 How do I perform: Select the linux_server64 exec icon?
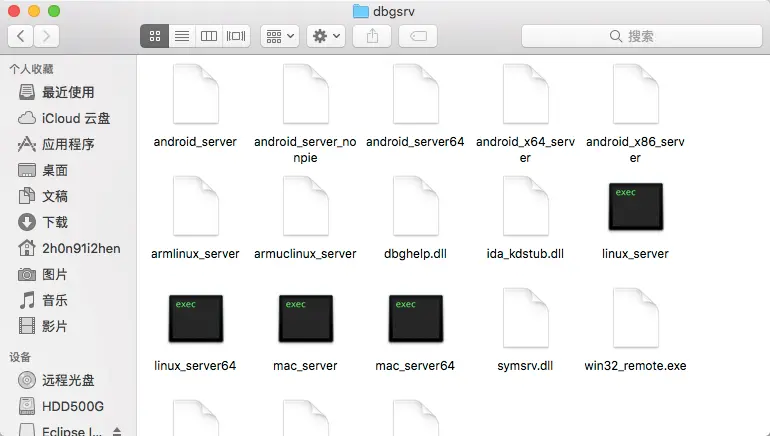click(195, 318)
